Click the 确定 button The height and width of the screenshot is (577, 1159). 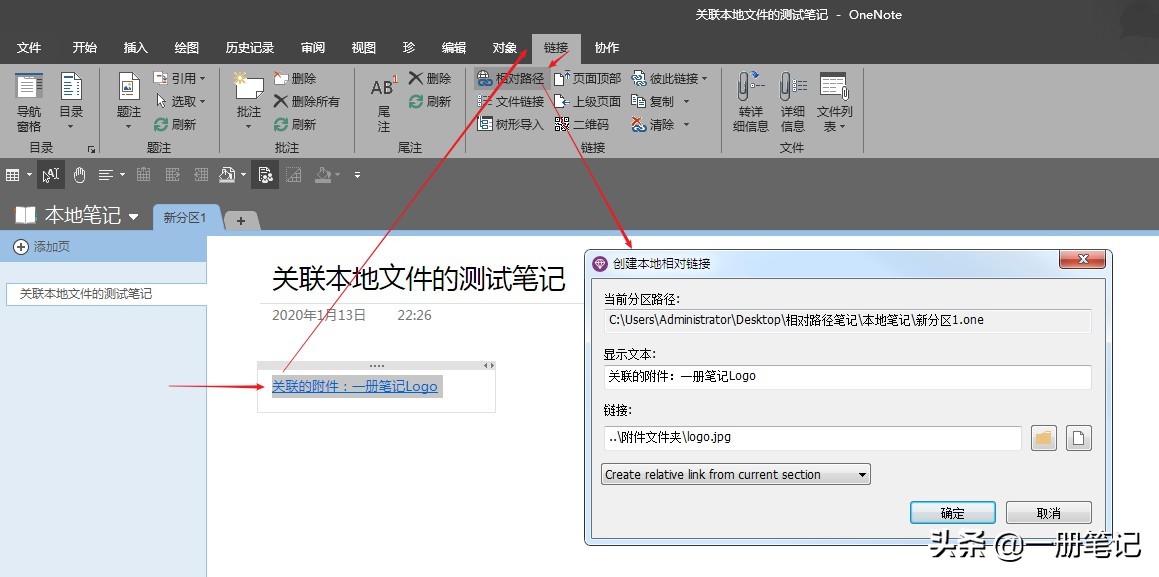[x=953, y=513]
